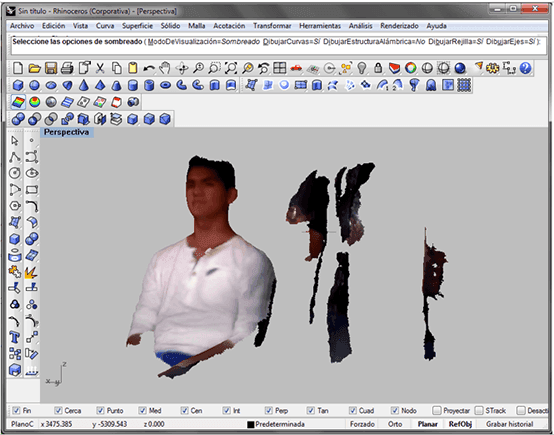Switch to the four viewports layout icon
The image size is (554, 435).
[x=279, y=68]
